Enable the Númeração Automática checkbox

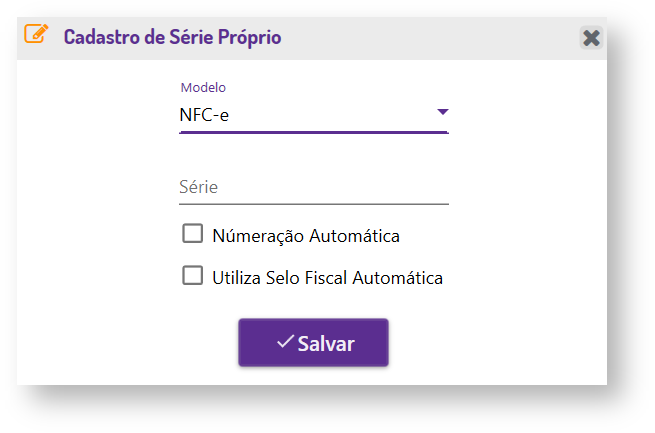pos(192,234)
